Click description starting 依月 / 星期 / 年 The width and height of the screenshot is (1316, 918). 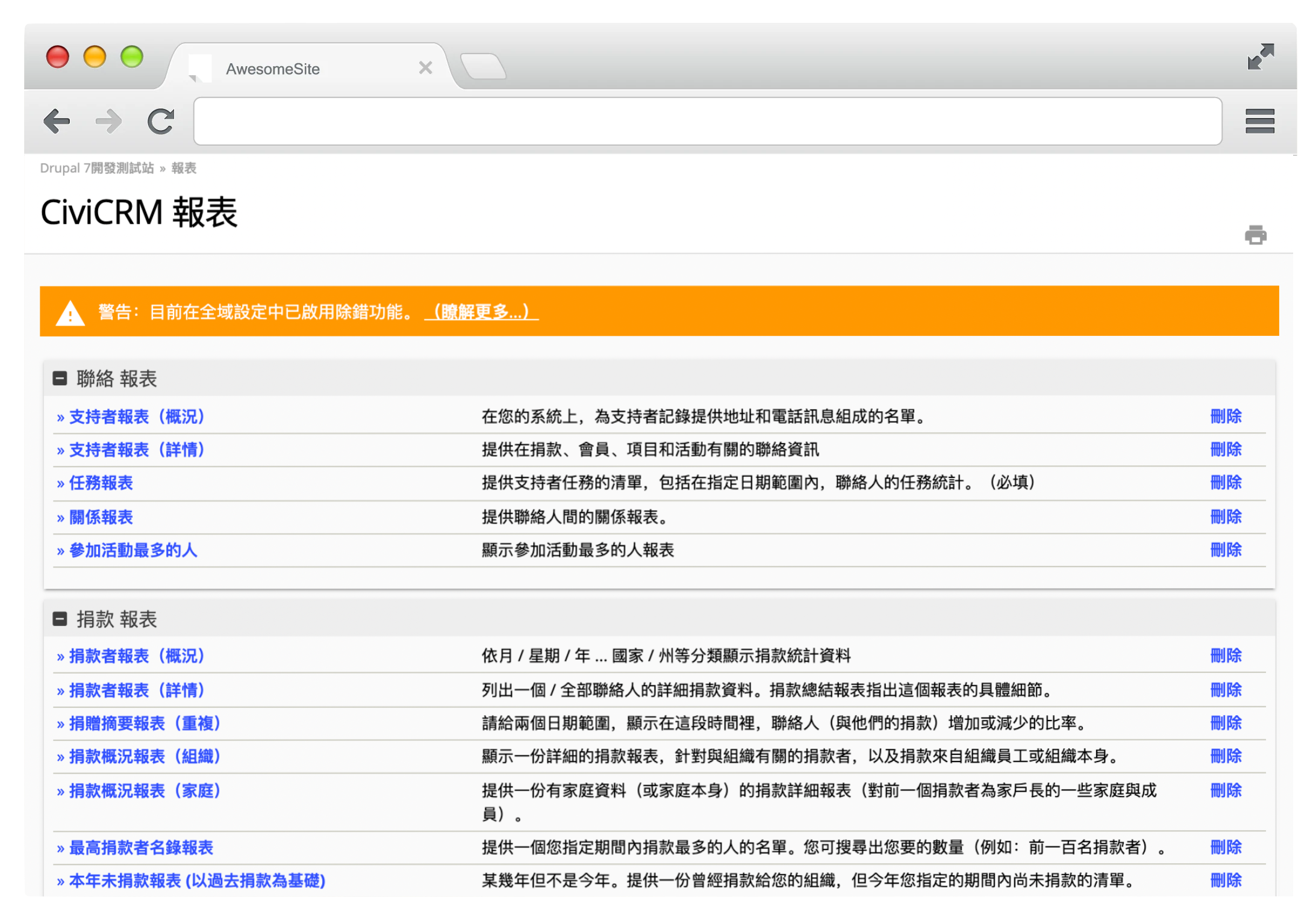(666, 656)
